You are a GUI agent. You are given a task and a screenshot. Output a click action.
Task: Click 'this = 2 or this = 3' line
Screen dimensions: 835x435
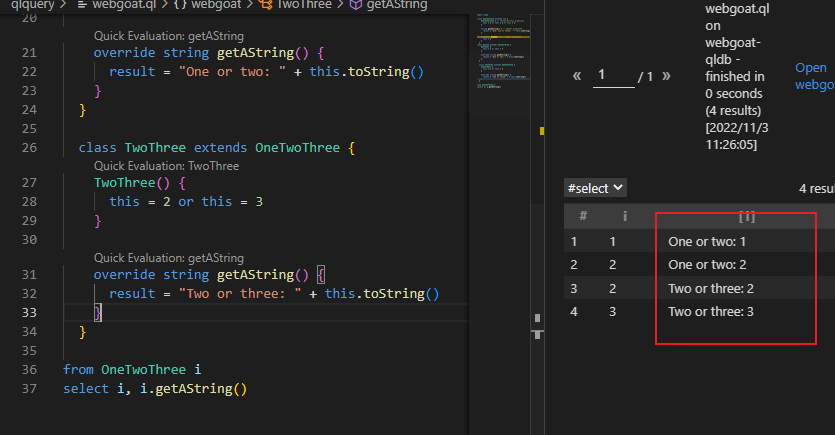coord(186,202)
